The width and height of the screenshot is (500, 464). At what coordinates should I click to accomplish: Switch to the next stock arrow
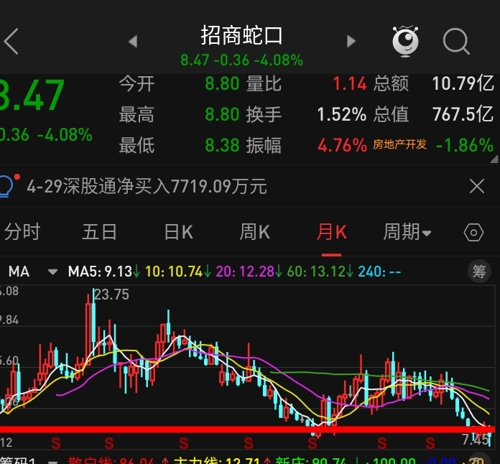(351, 41)
